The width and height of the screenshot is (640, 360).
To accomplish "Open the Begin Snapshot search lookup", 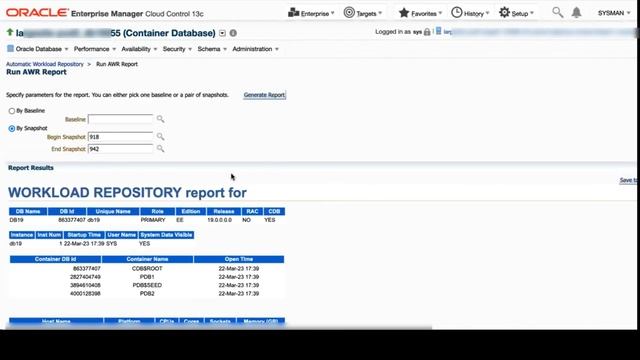I will (160, 136).
